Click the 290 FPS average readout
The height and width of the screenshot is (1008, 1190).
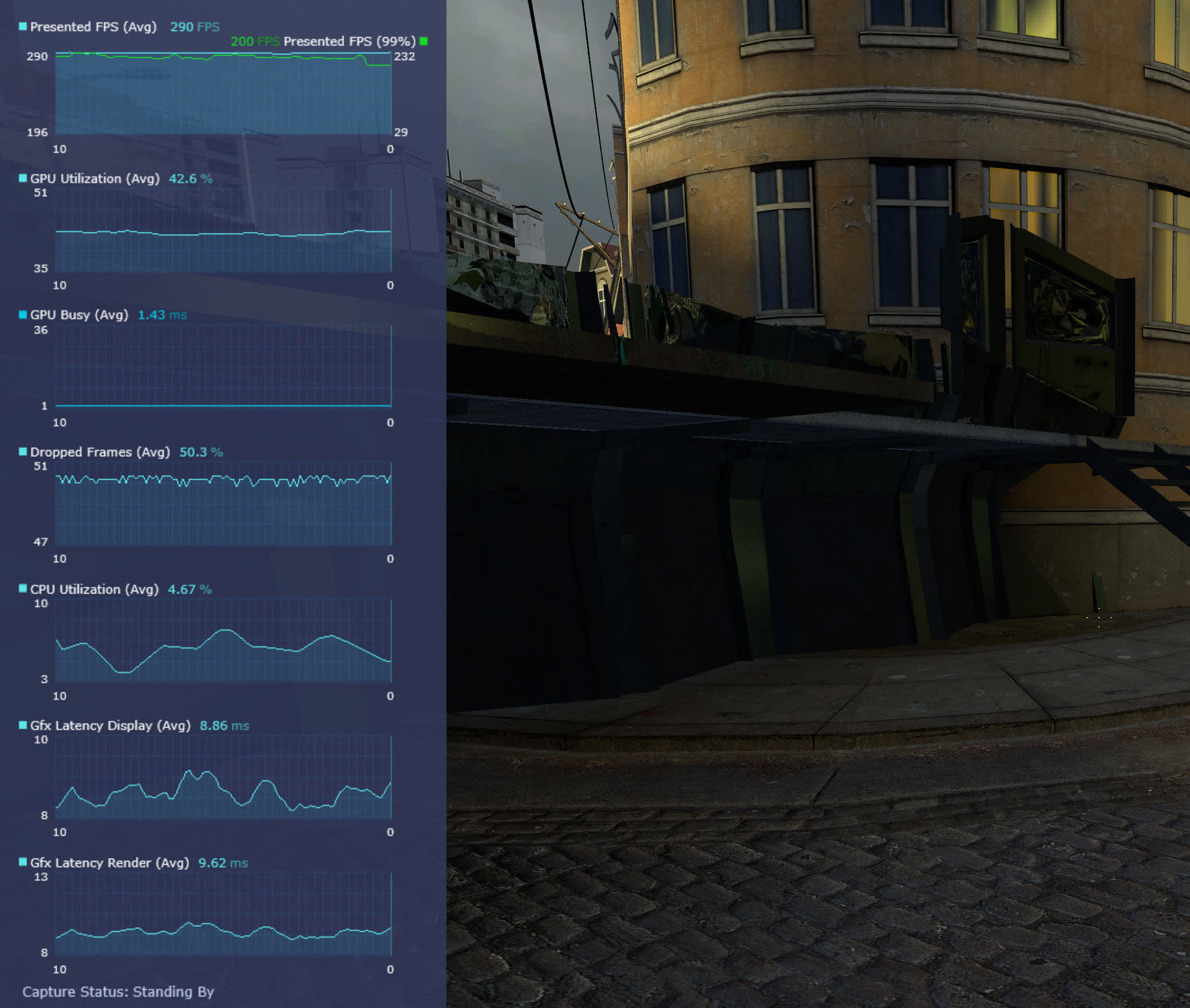[x=195, y=27]
